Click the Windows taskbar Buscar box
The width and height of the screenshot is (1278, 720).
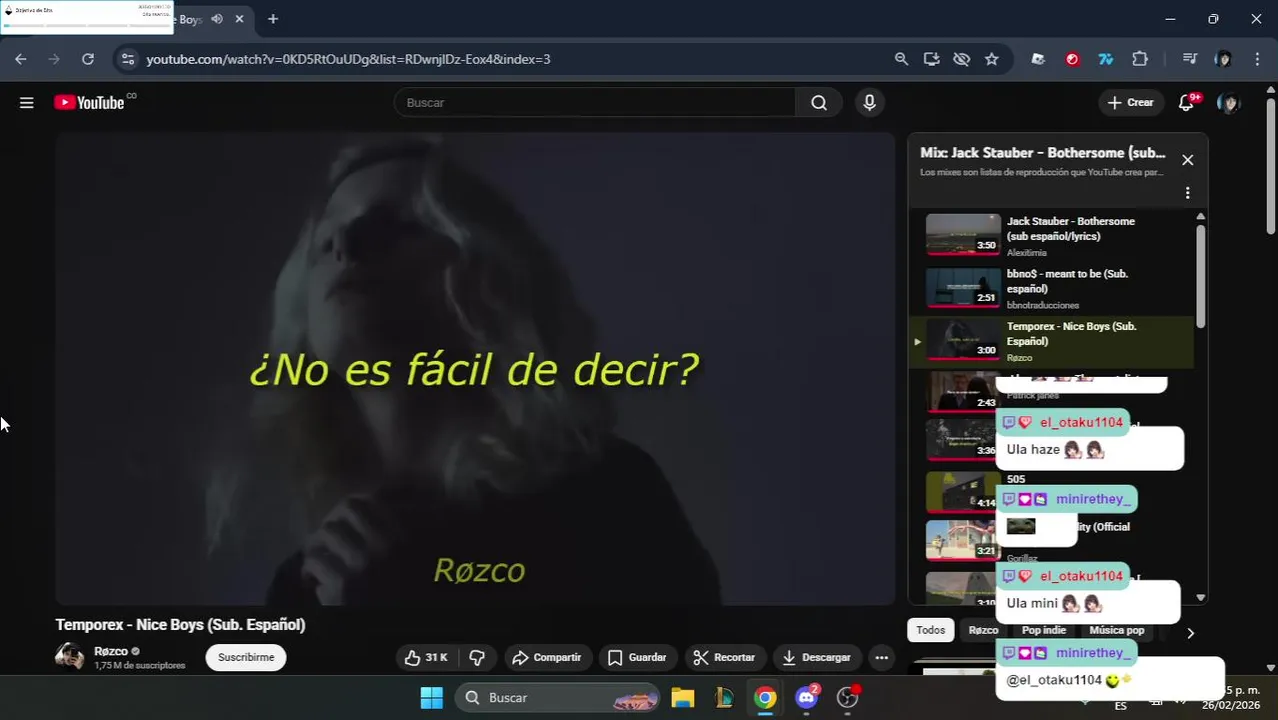[558, 697]
